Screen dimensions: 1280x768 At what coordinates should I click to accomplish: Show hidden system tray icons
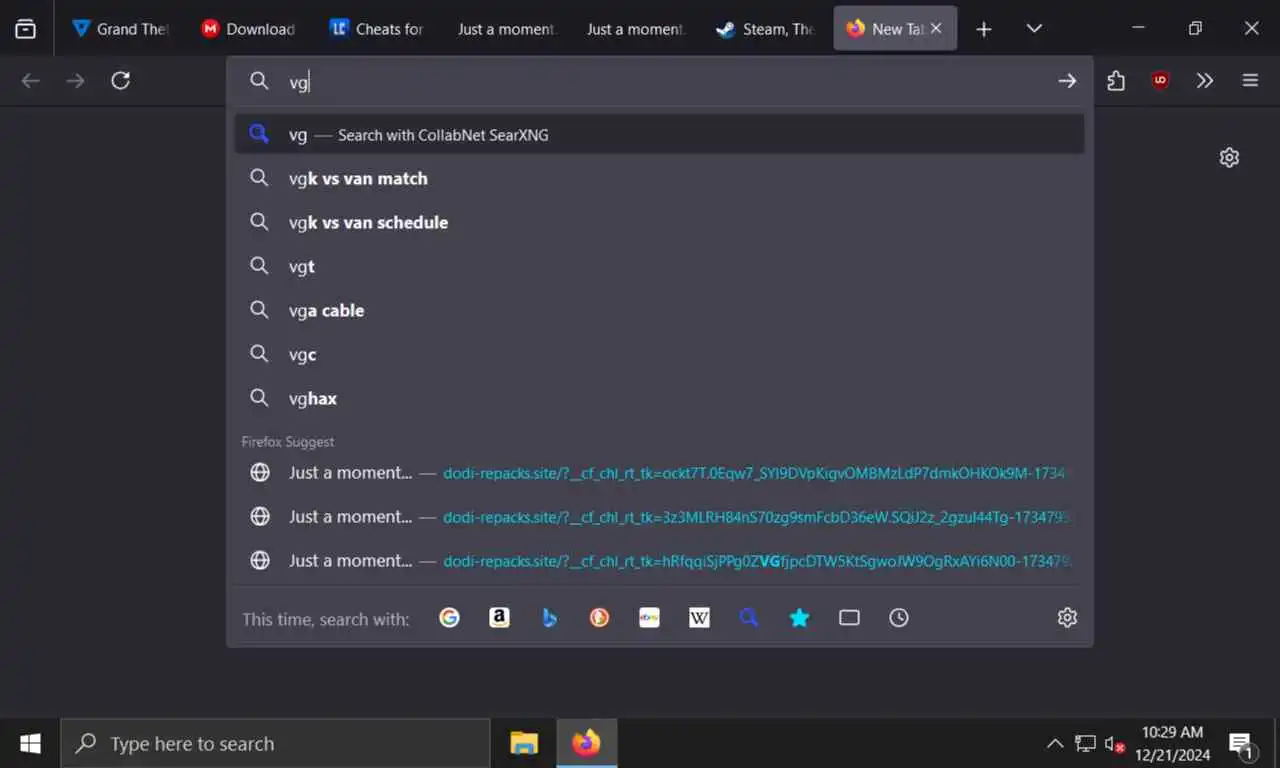(x=1055, y=743)
